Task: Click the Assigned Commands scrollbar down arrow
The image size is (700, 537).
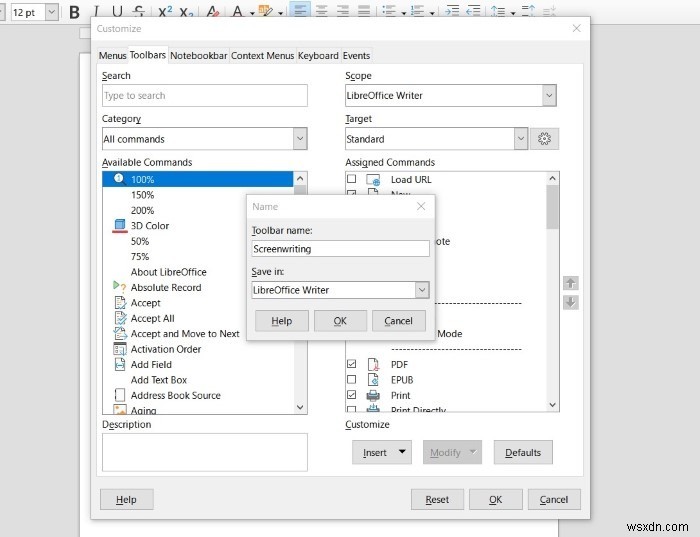Action: click(553, 404)
